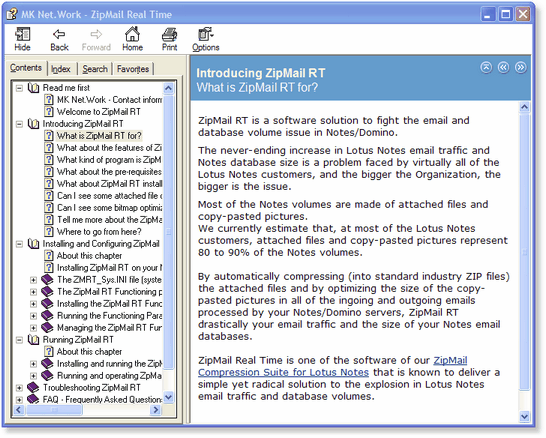Expand Running and operating ZipMa node
This screenshot has width=546, height=438.
(x=33, y=376)
